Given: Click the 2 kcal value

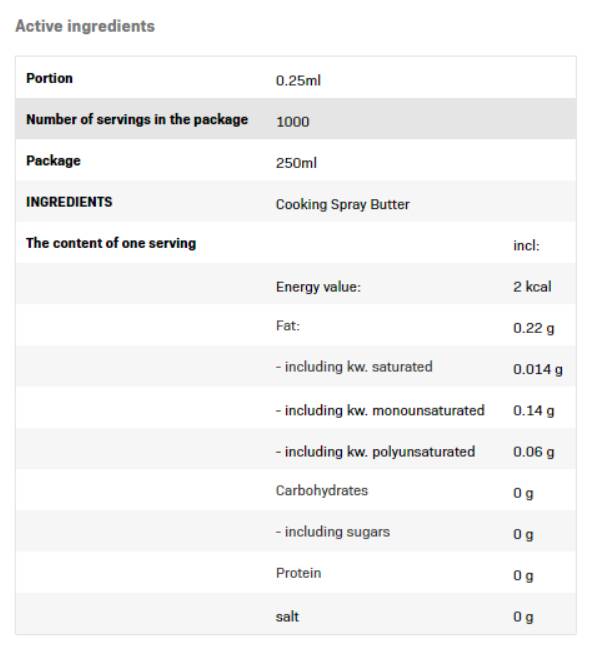Looking at the screenshot, I should (532, 286).
